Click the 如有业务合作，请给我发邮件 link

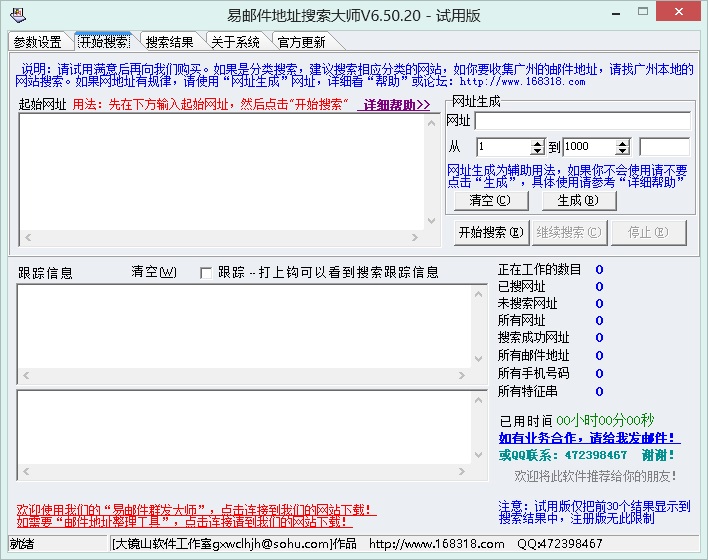click(x=589, y=438)
